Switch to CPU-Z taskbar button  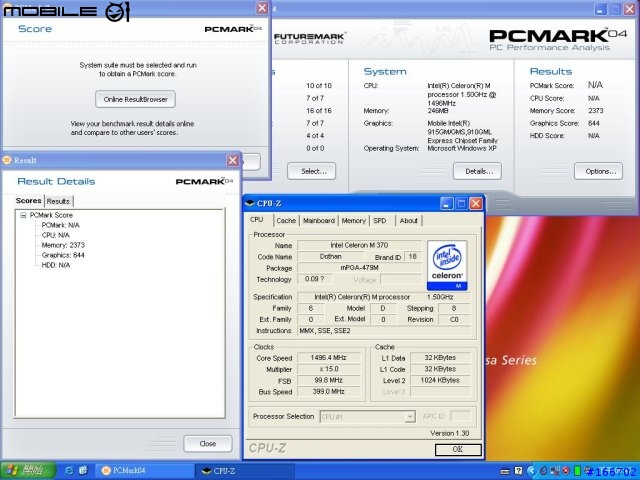(x=244, y=471)
